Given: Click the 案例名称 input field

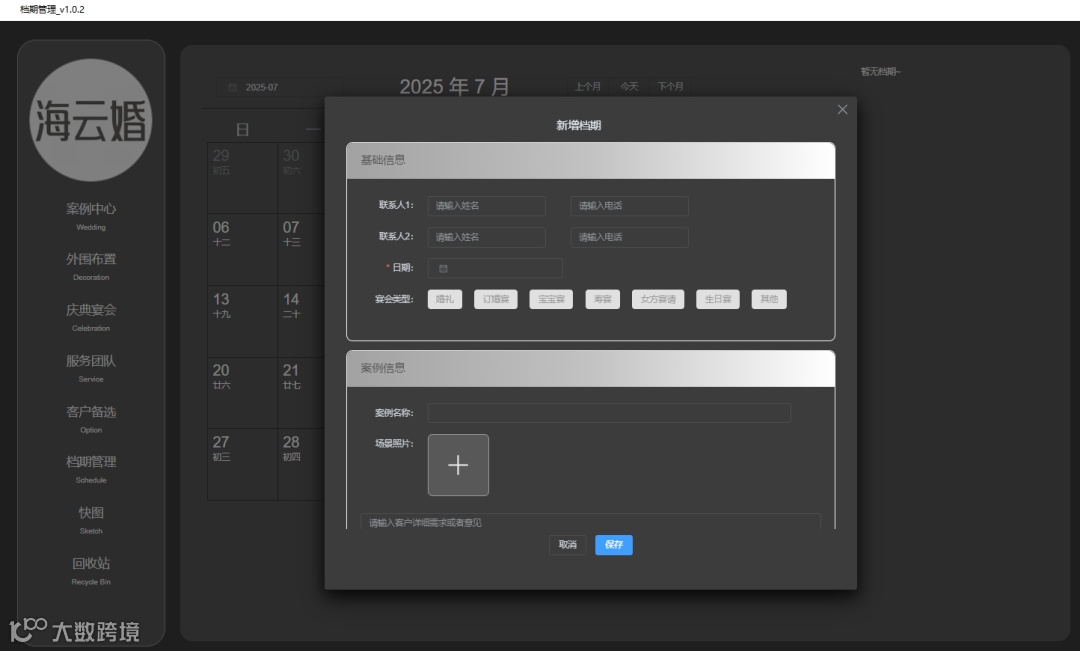Looking at the screenshot, I should point(610,413).
